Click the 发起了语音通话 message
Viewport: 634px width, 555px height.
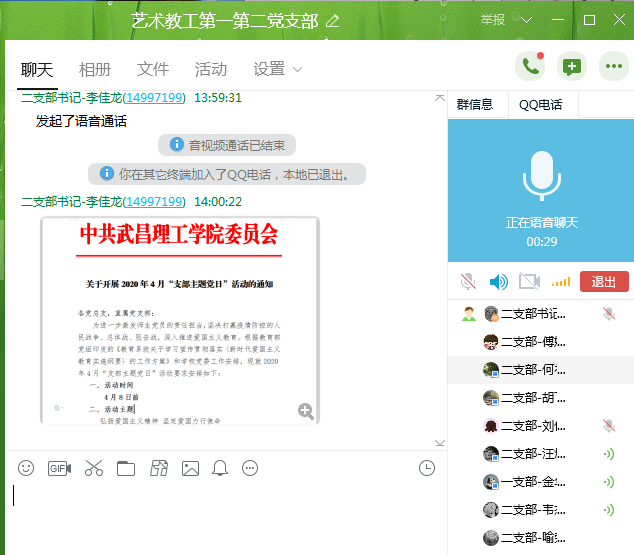pos(81,121)
